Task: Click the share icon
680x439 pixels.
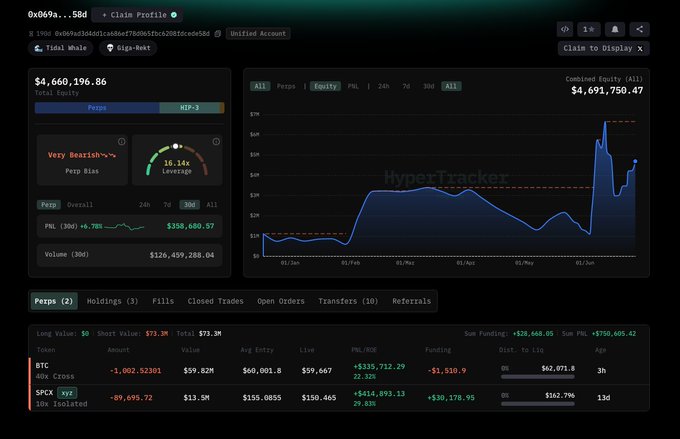Action: 639,29
